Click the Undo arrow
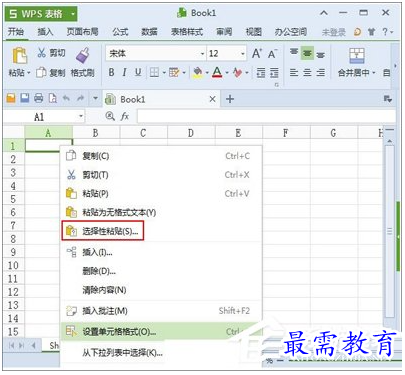The height and width of the screenshot is (375, 405). click(66, 98)
